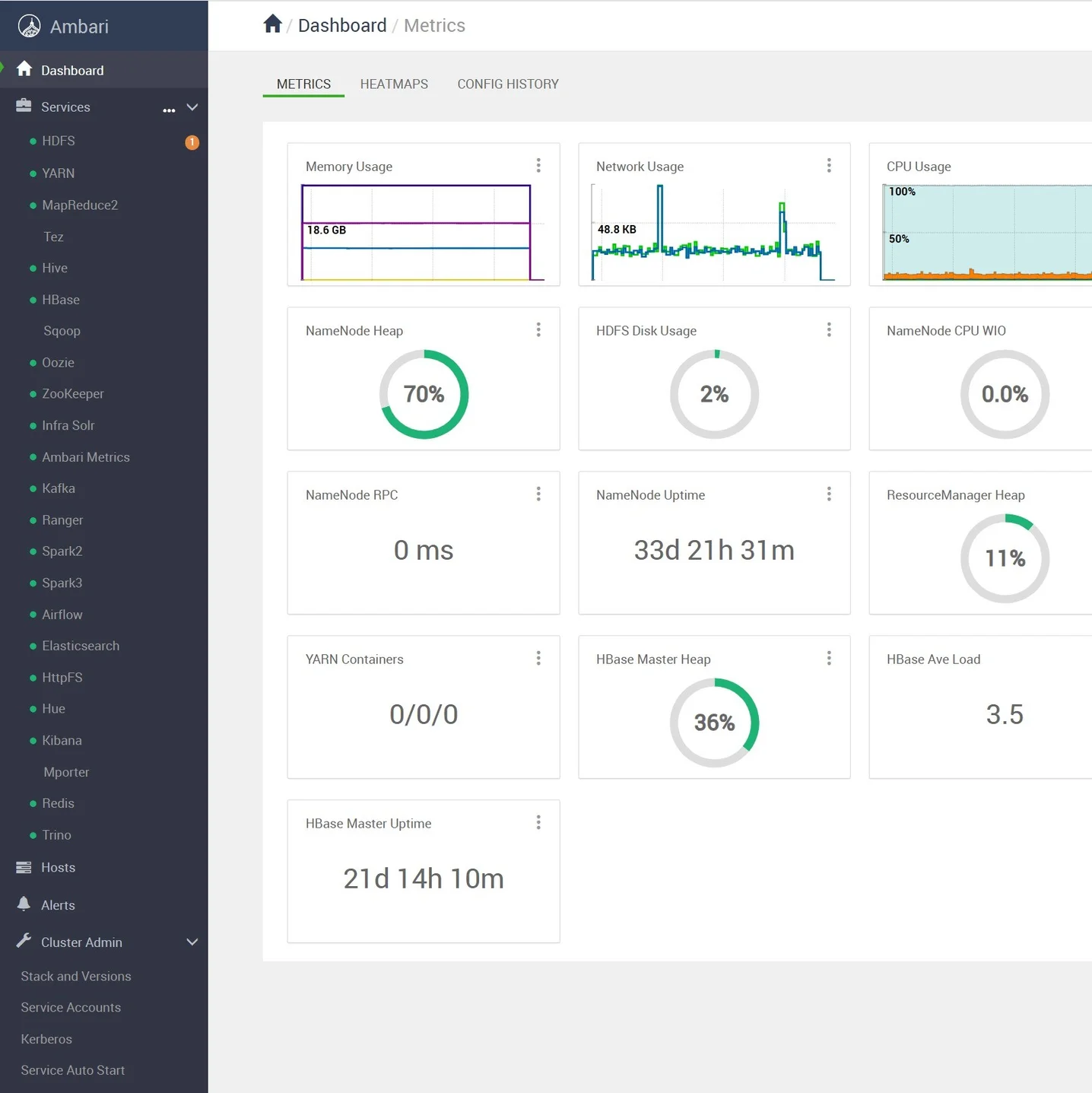Click the Dashboard house icon in sidebar
Screen dimensions: 1092x1093
(x=24, y=69)
